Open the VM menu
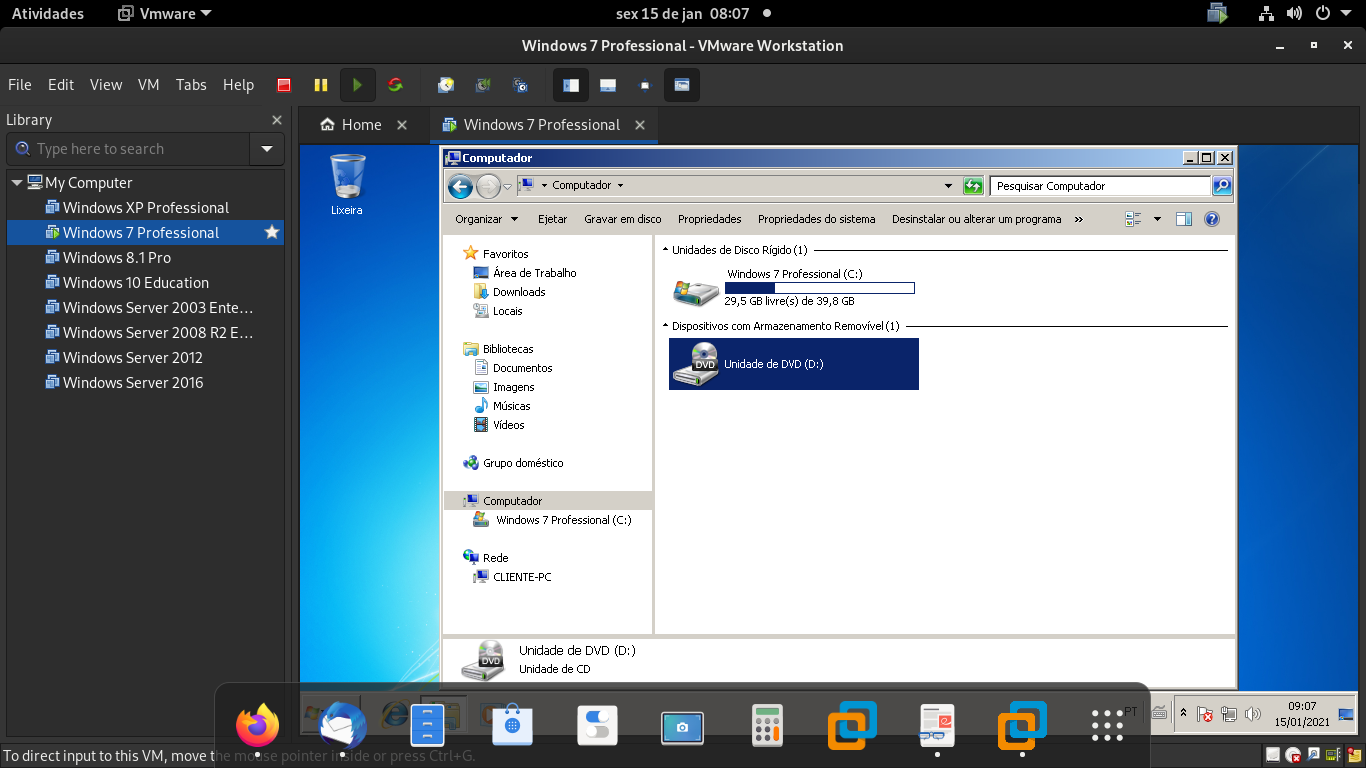This screenshot has width=1366, height=768. coord(149,85)
